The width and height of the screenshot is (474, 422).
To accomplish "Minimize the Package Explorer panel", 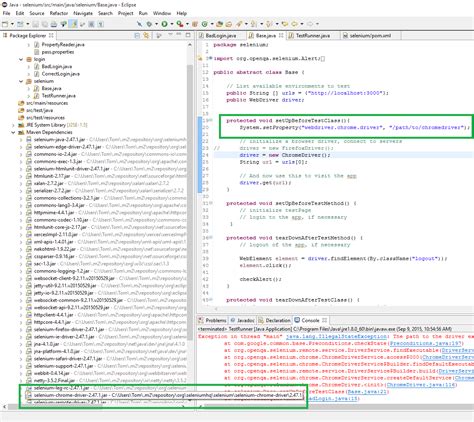I will [179, 35].
